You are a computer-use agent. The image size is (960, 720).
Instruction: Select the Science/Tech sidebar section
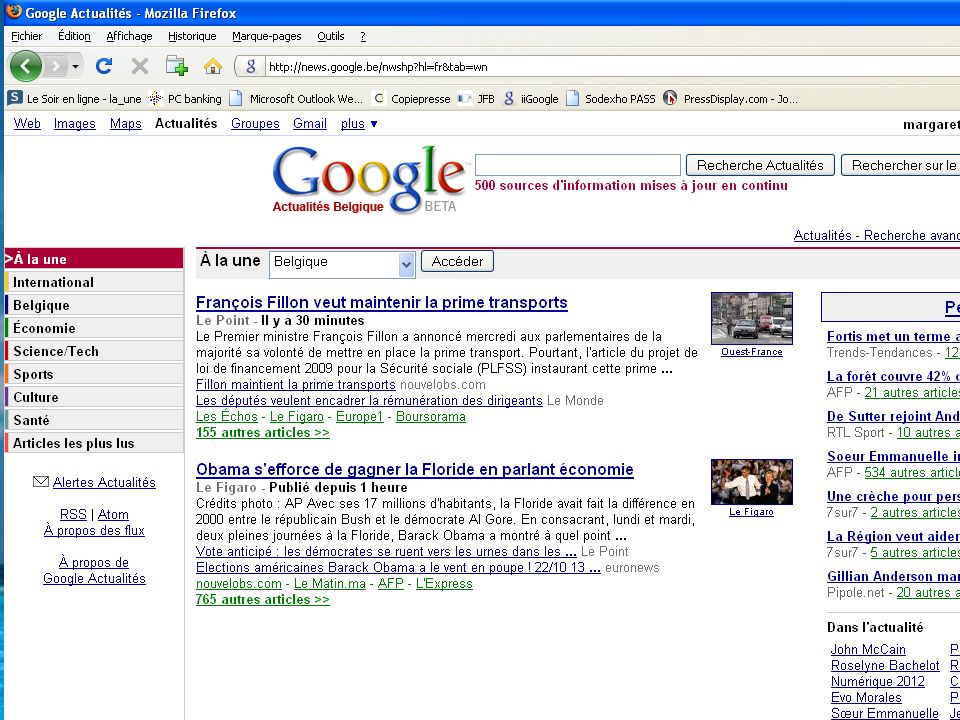click(x=94, y=351)
